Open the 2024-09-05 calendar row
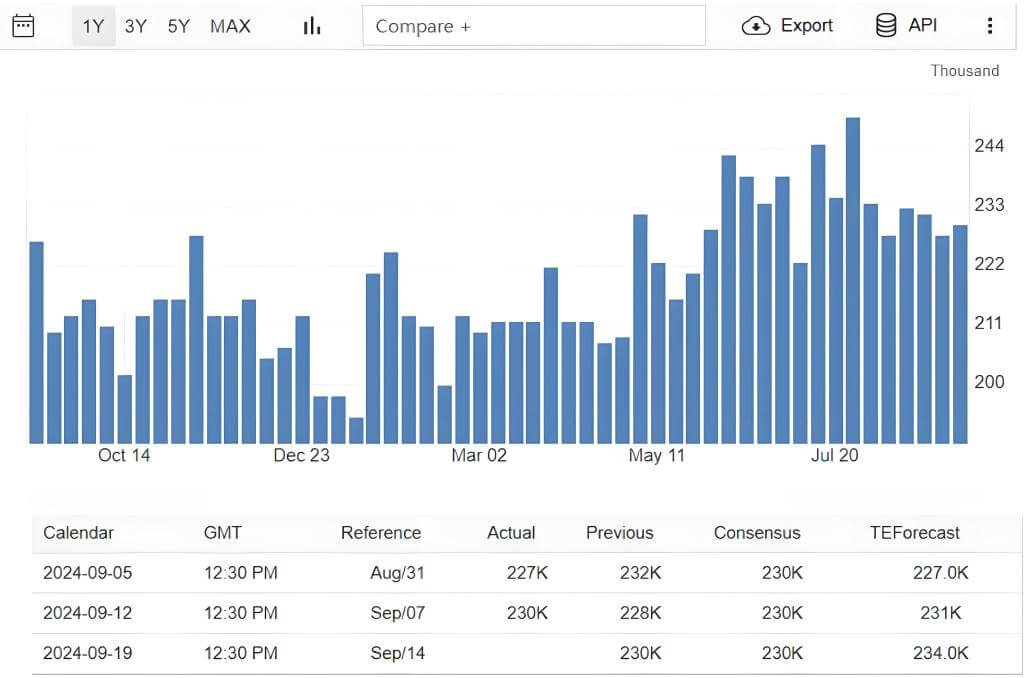The width and height of the screenshot is (1024, 678). point(87,573)
